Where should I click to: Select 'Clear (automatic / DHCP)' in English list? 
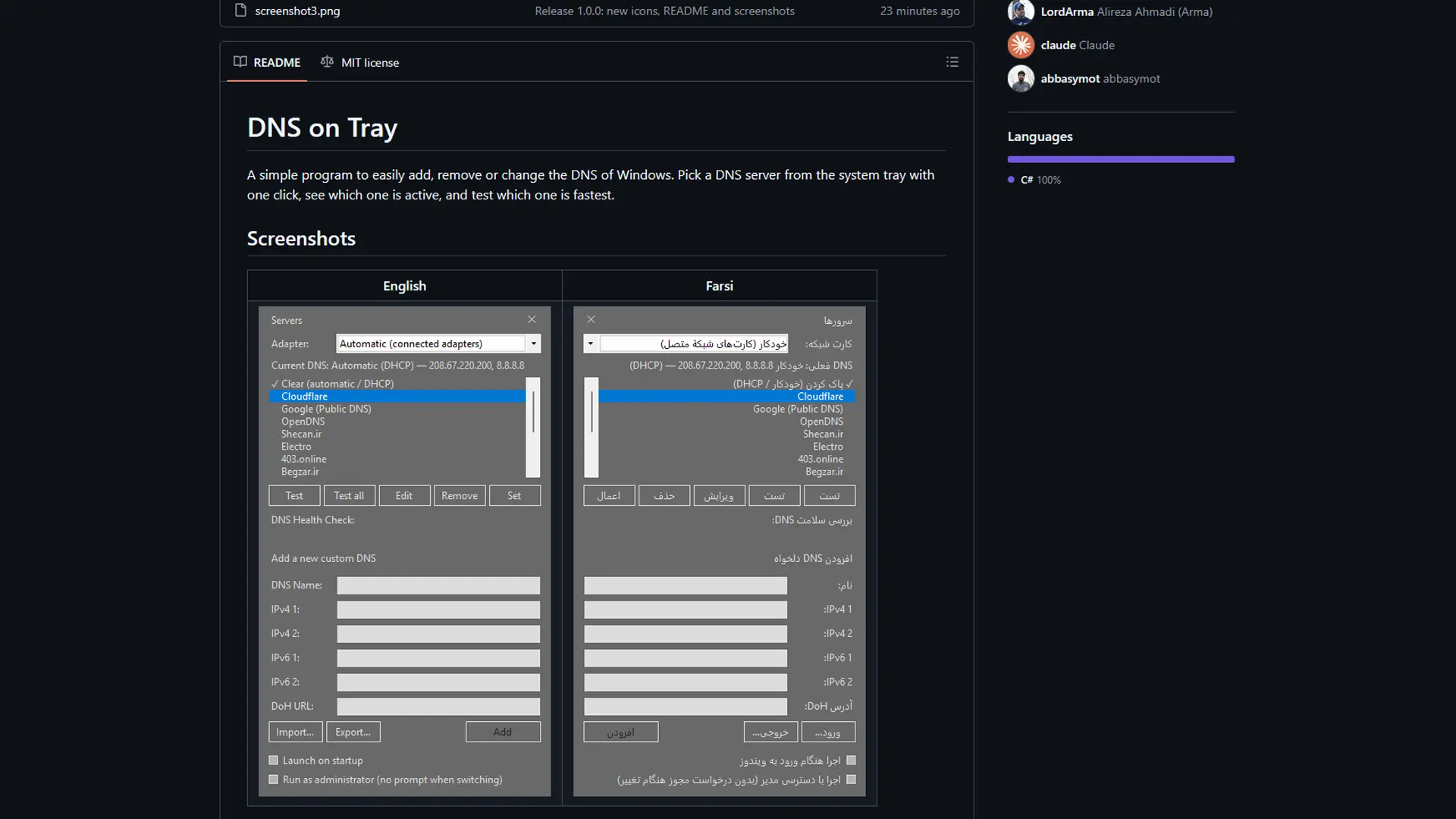[397, 384]
